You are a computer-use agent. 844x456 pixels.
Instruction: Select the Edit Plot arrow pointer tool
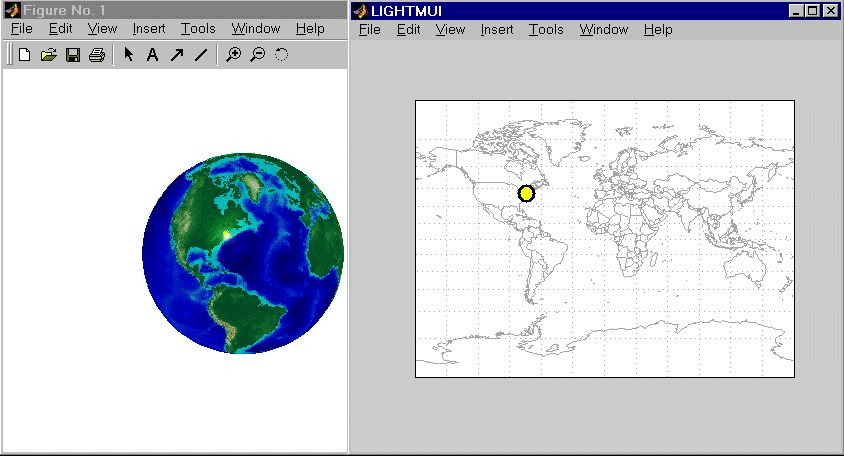click(x=129, y=54)
